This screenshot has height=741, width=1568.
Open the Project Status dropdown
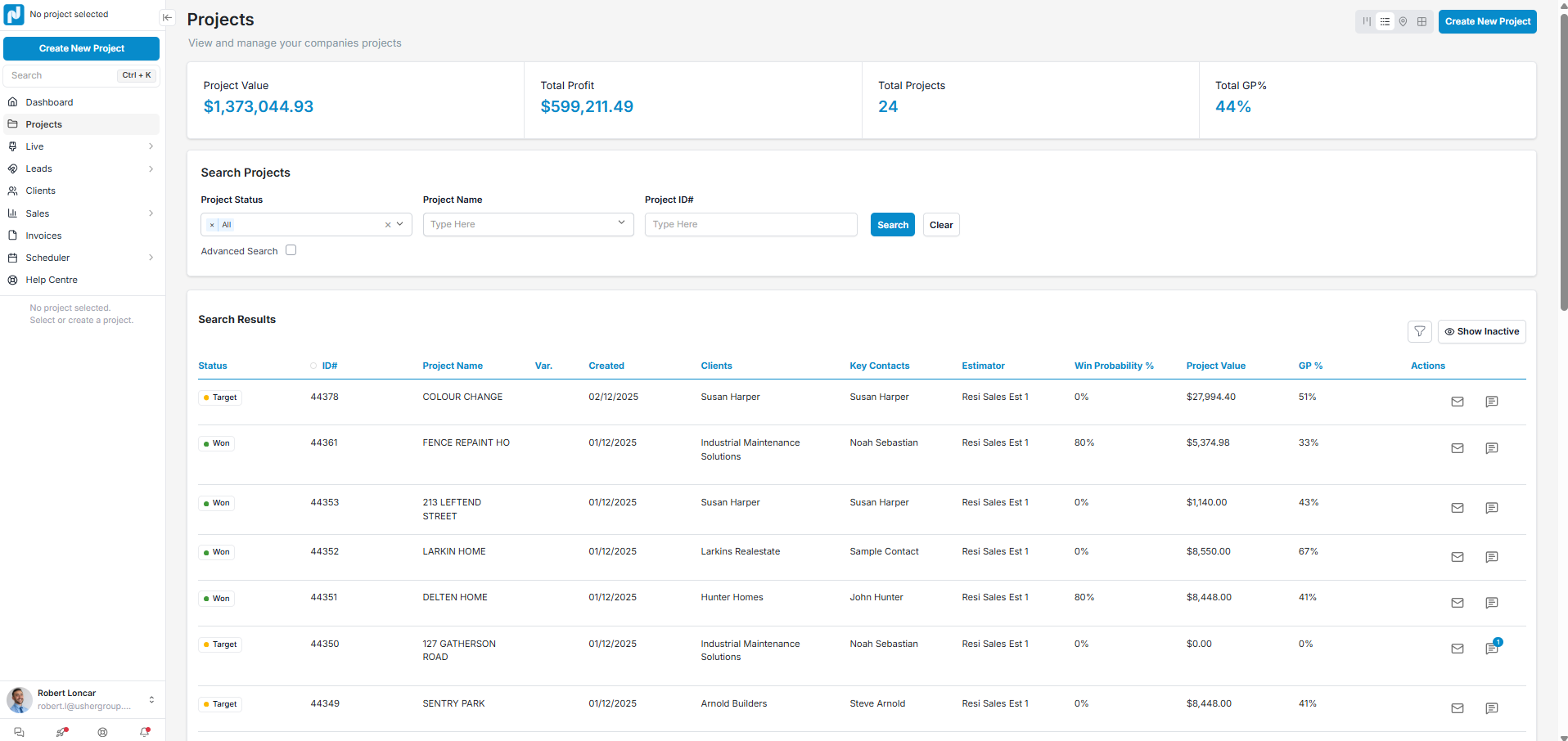click(x=399, y=224)
